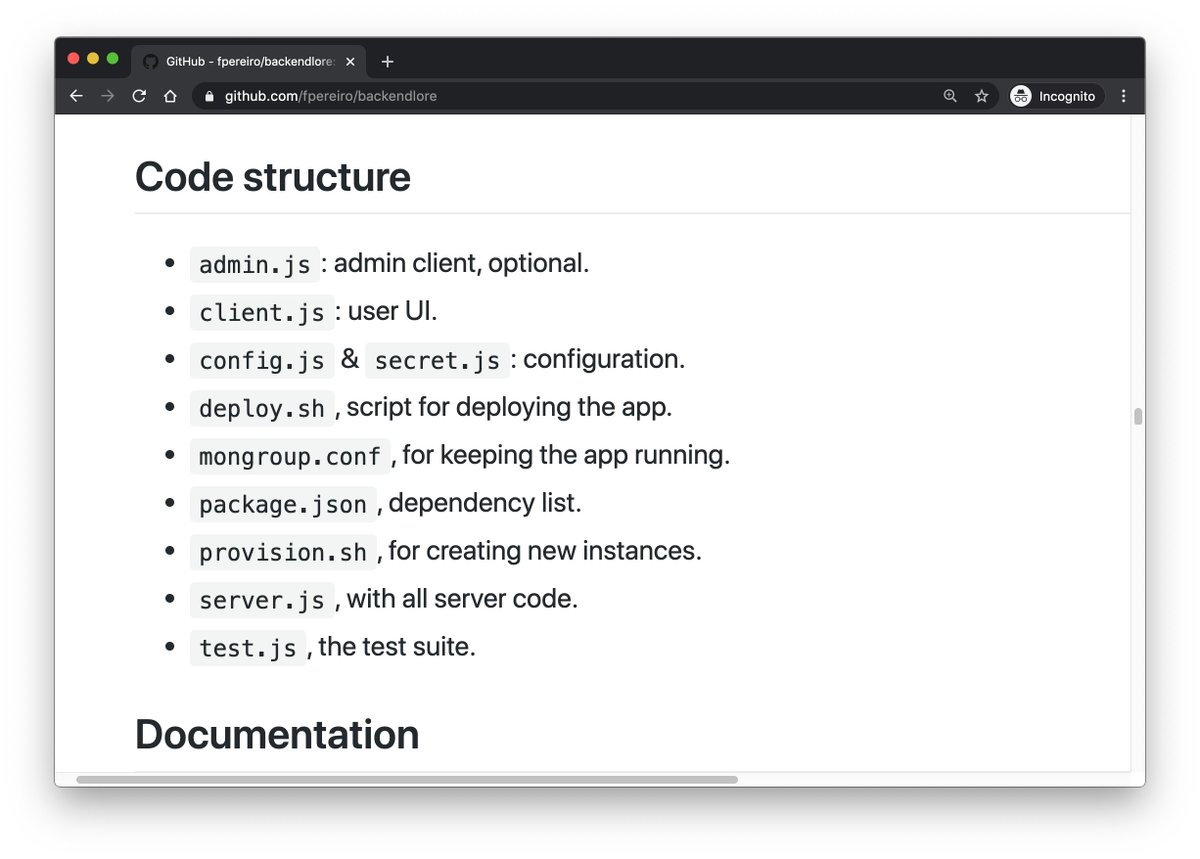Viewport: 1200px width, 859px height.
Task: Click the provision.sh code label
Action: (x=283, y=552)
